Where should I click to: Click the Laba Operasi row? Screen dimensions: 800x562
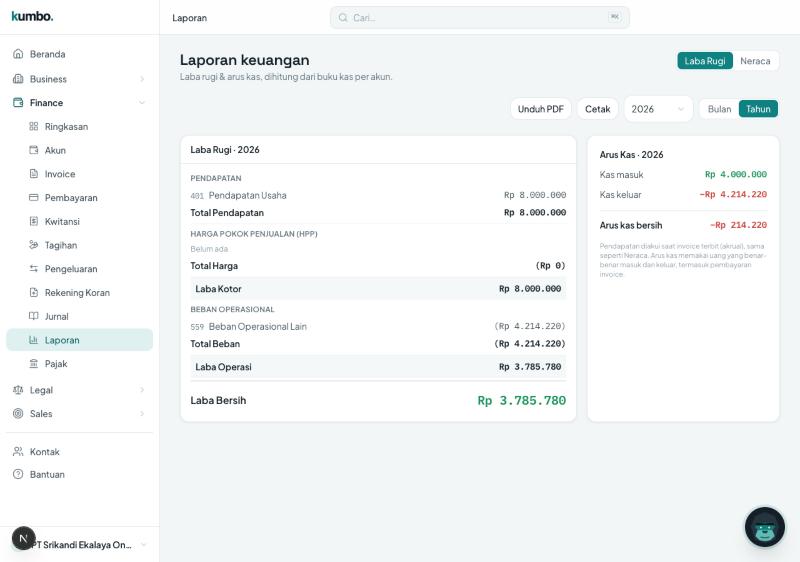tap(378, 367)
